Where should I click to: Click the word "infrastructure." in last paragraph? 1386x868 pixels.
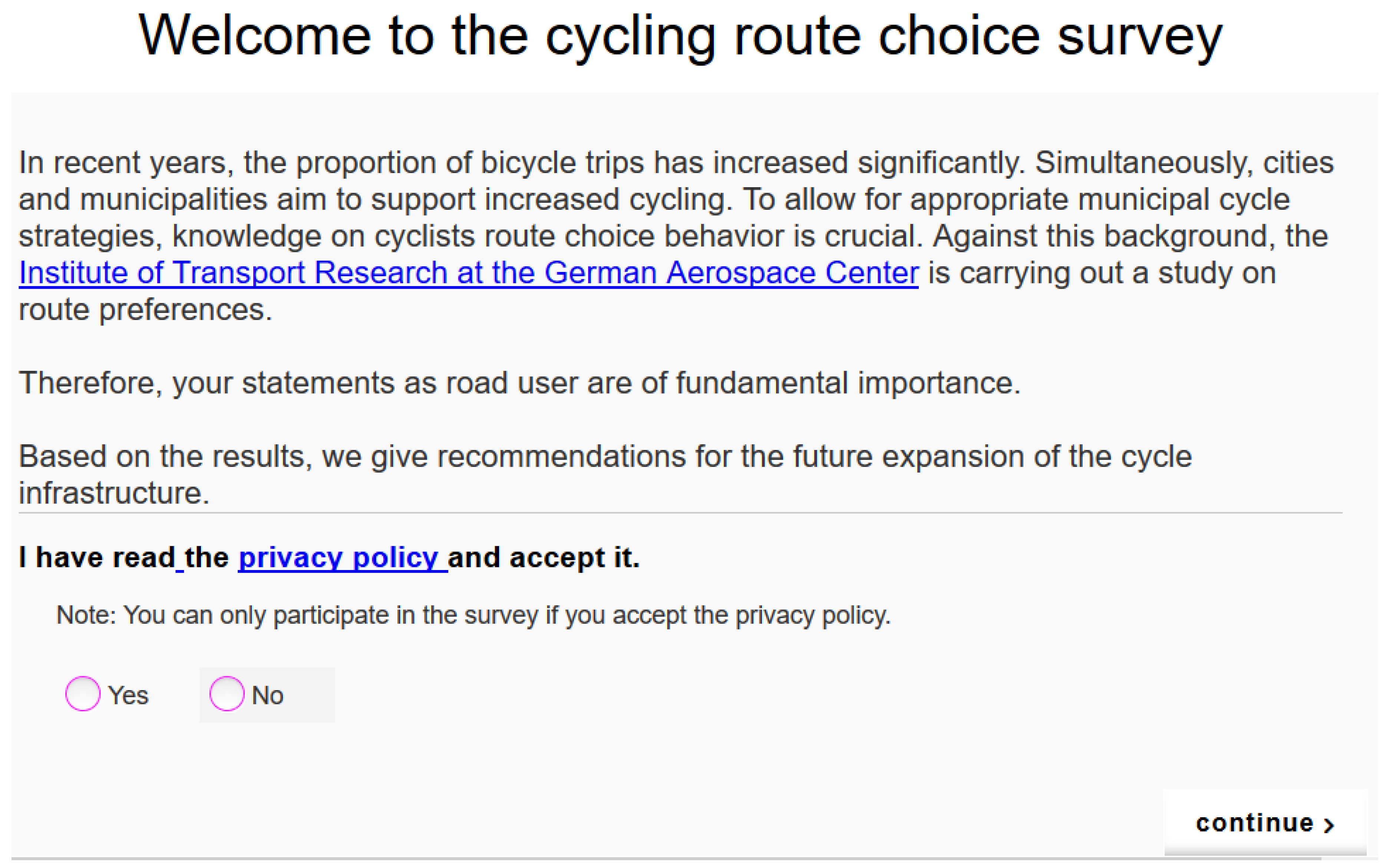(114, 493)
